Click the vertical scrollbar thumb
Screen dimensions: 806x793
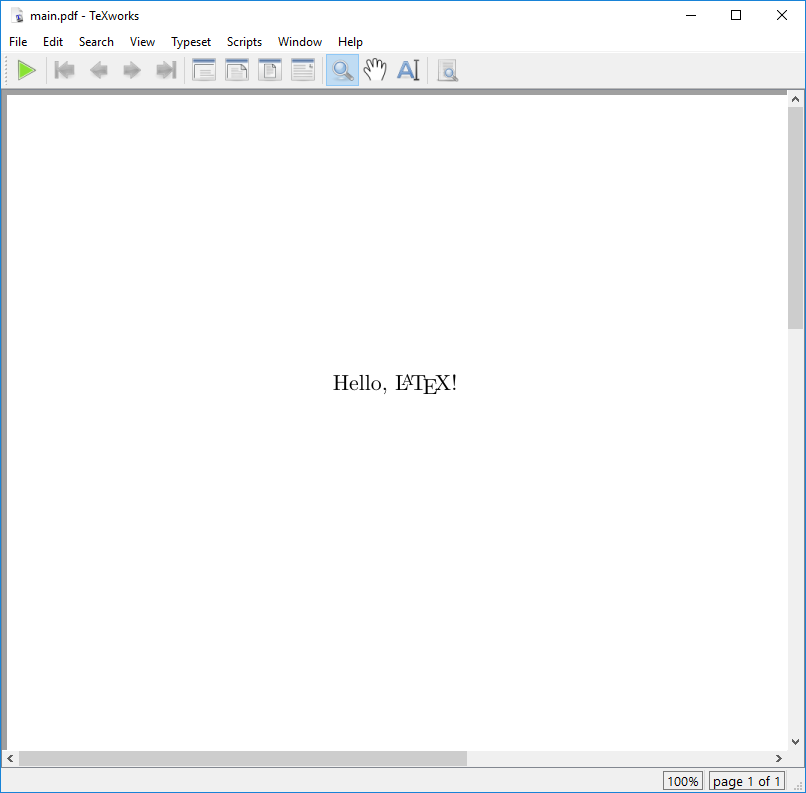795,218
